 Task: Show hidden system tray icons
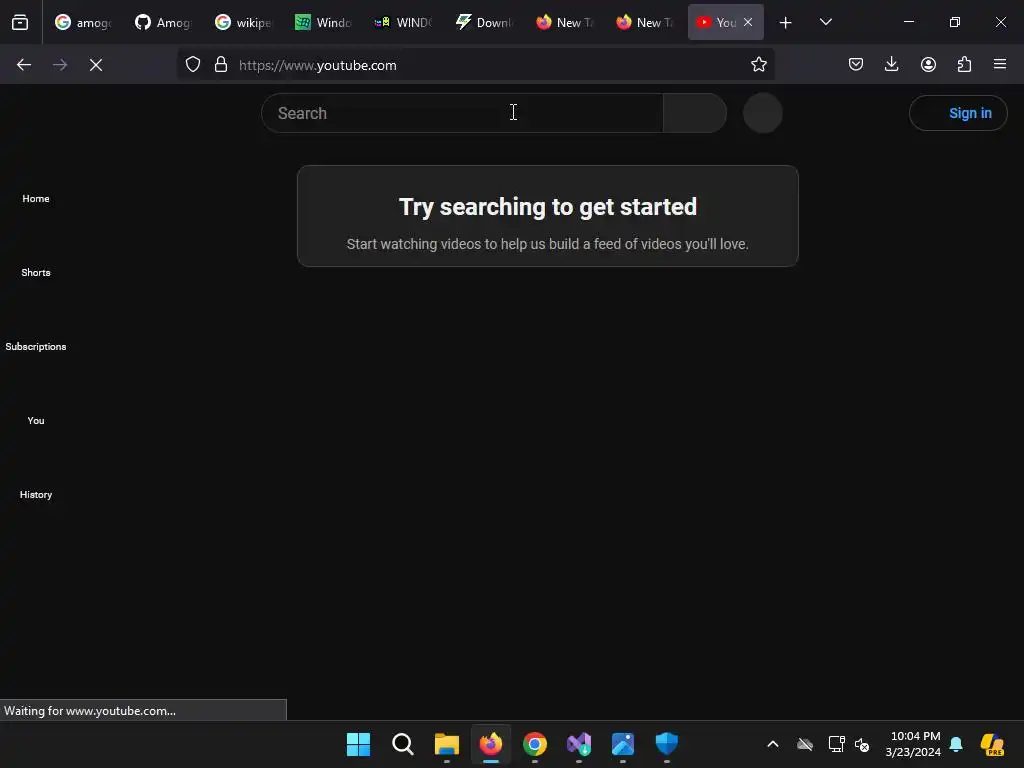pyautogui.click(x=773, y=744)
